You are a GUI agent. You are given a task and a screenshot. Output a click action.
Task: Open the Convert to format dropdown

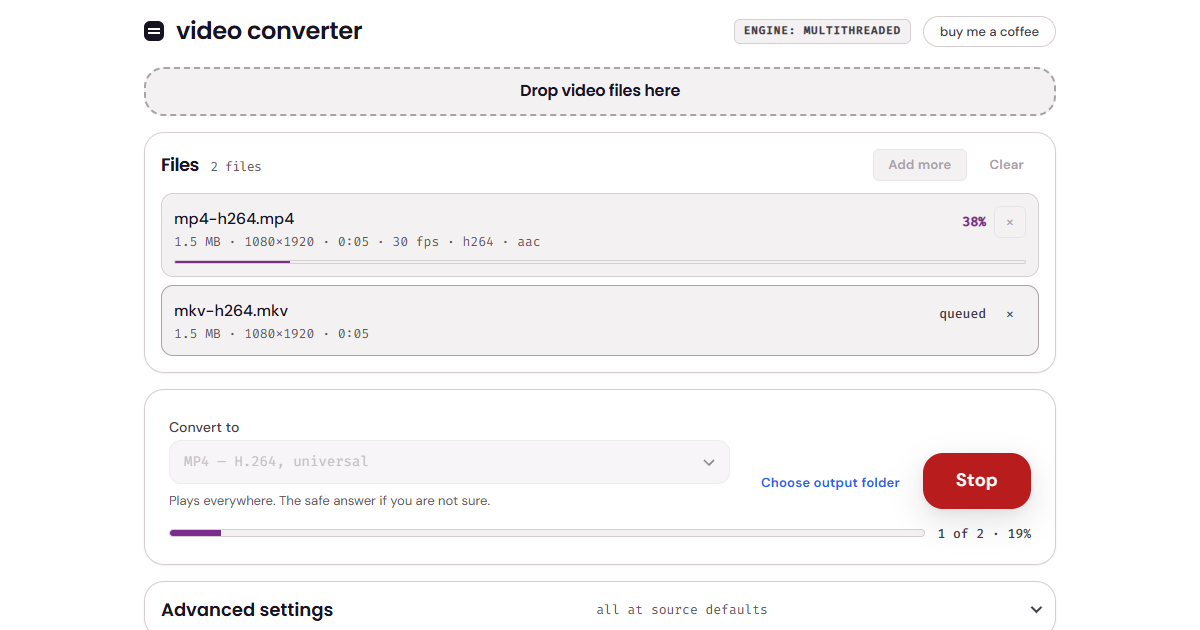click(x=449, y=462)
